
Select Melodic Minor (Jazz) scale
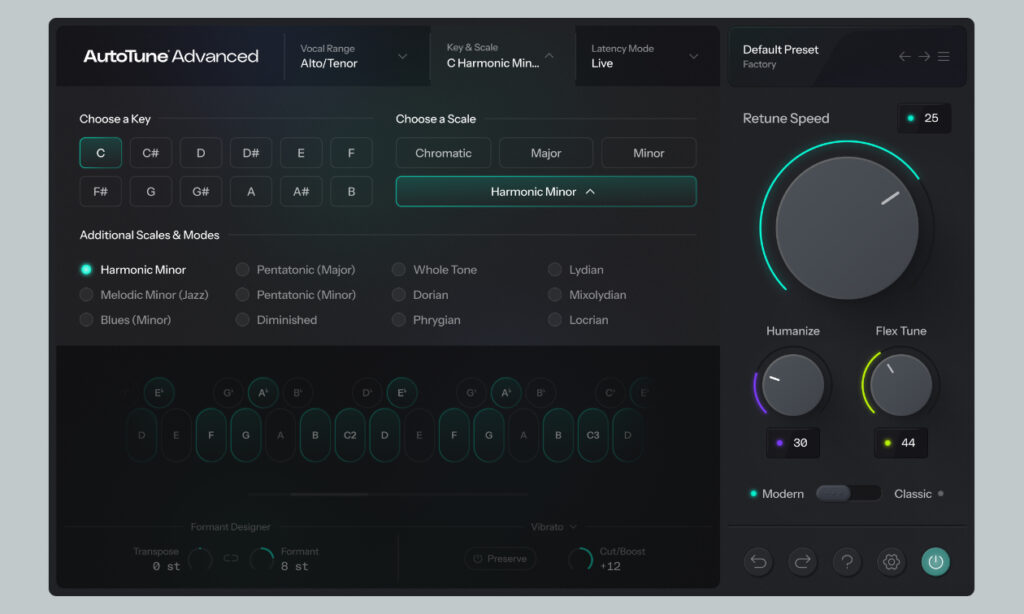(144, 295)
